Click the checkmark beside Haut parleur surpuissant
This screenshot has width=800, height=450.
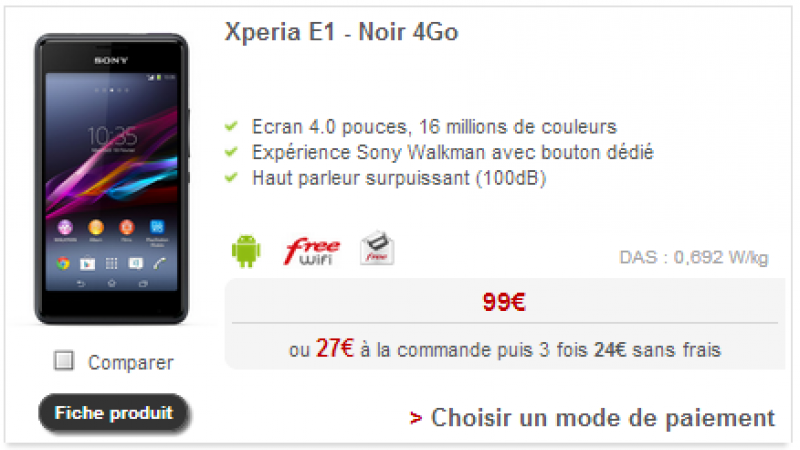coord(232,177)
